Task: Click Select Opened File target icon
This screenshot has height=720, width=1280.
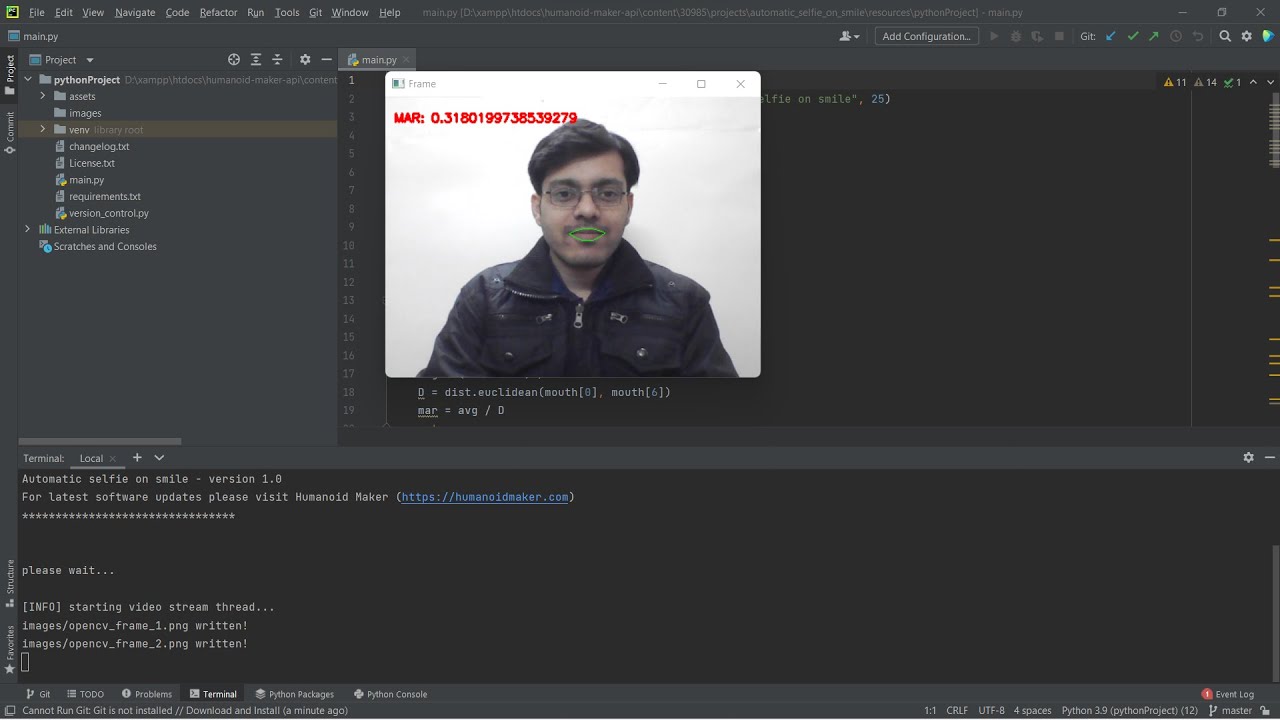Action: click(x=234, y=60)
